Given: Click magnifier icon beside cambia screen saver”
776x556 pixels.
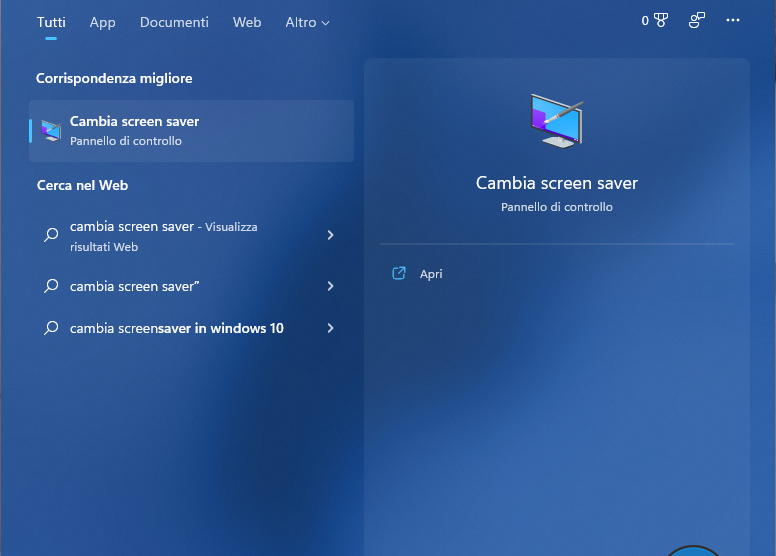Looking at the screenshot, I should (x=51, y=286).
